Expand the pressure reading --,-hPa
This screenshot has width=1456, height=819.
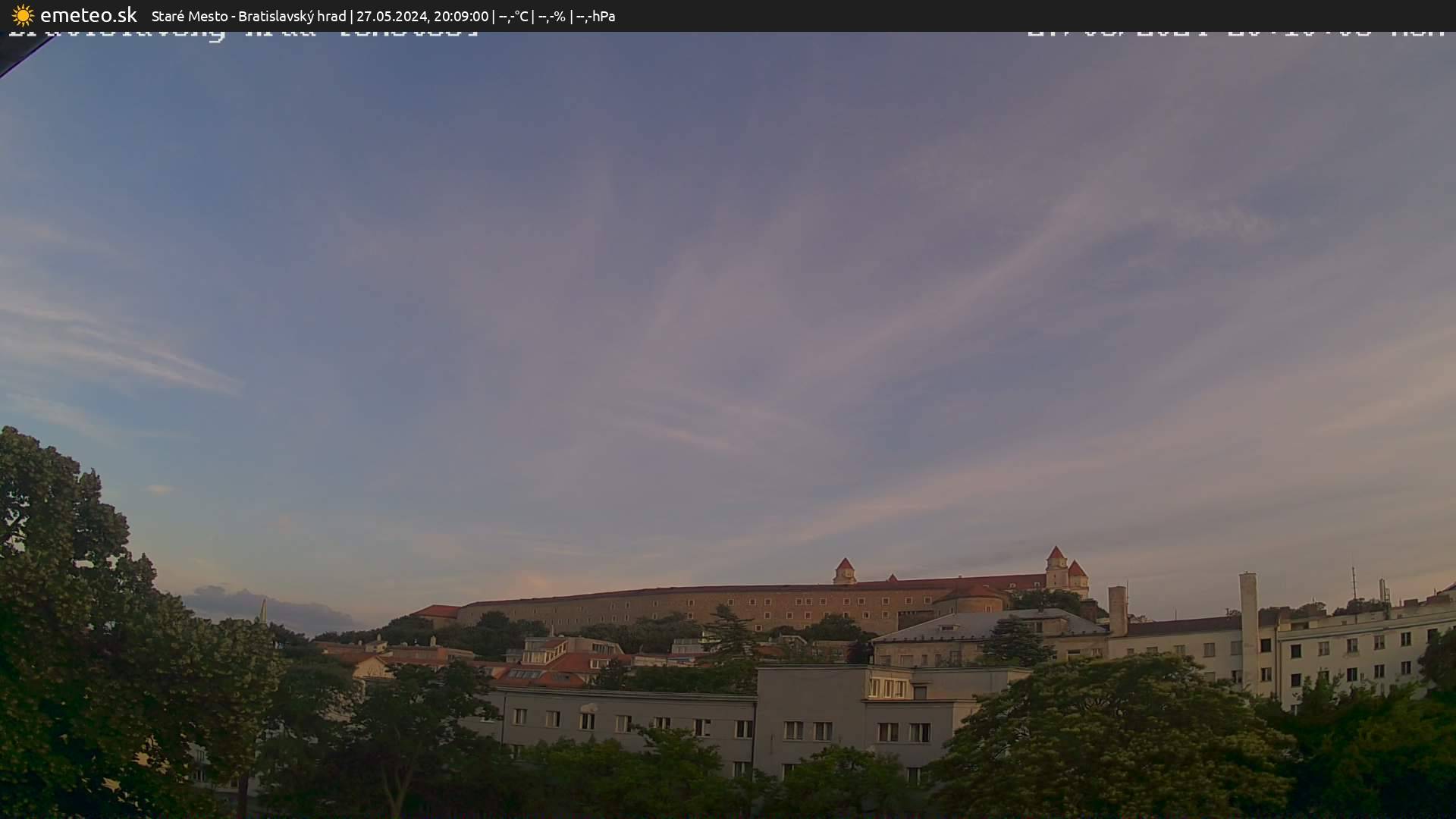596,15
